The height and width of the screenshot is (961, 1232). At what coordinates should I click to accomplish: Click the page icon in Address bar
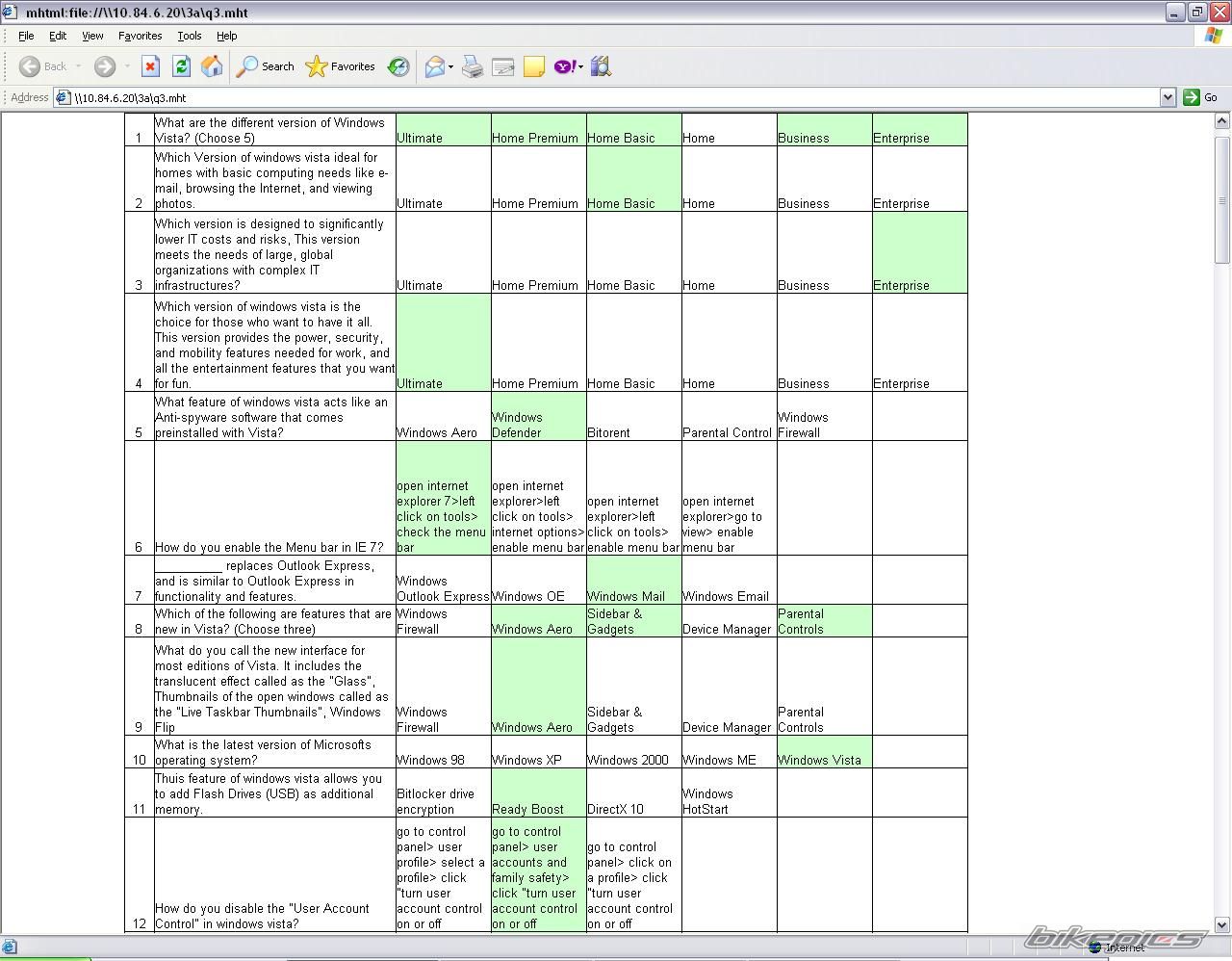pyautogui.click(x=63, y=97)
